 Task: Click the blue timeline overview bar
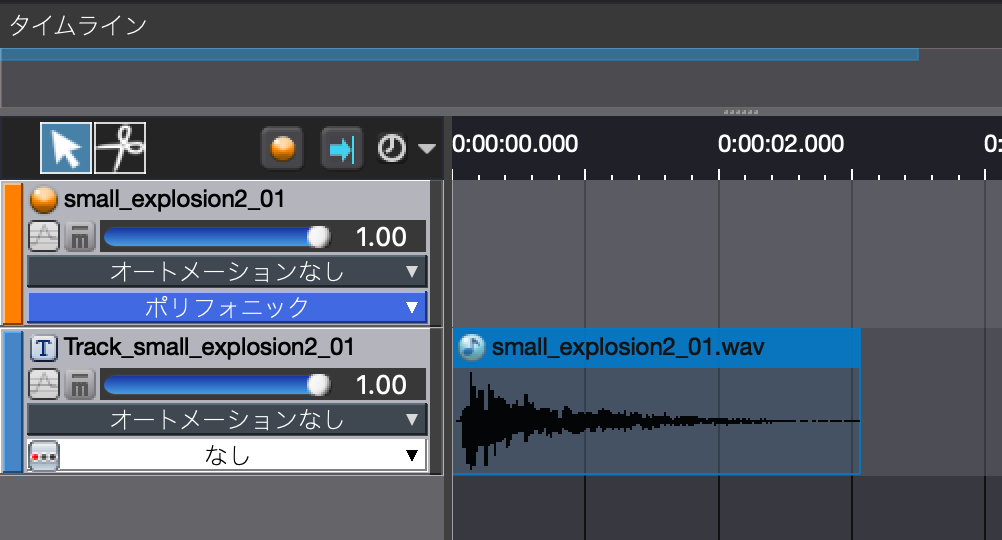[x=459, y=55]
